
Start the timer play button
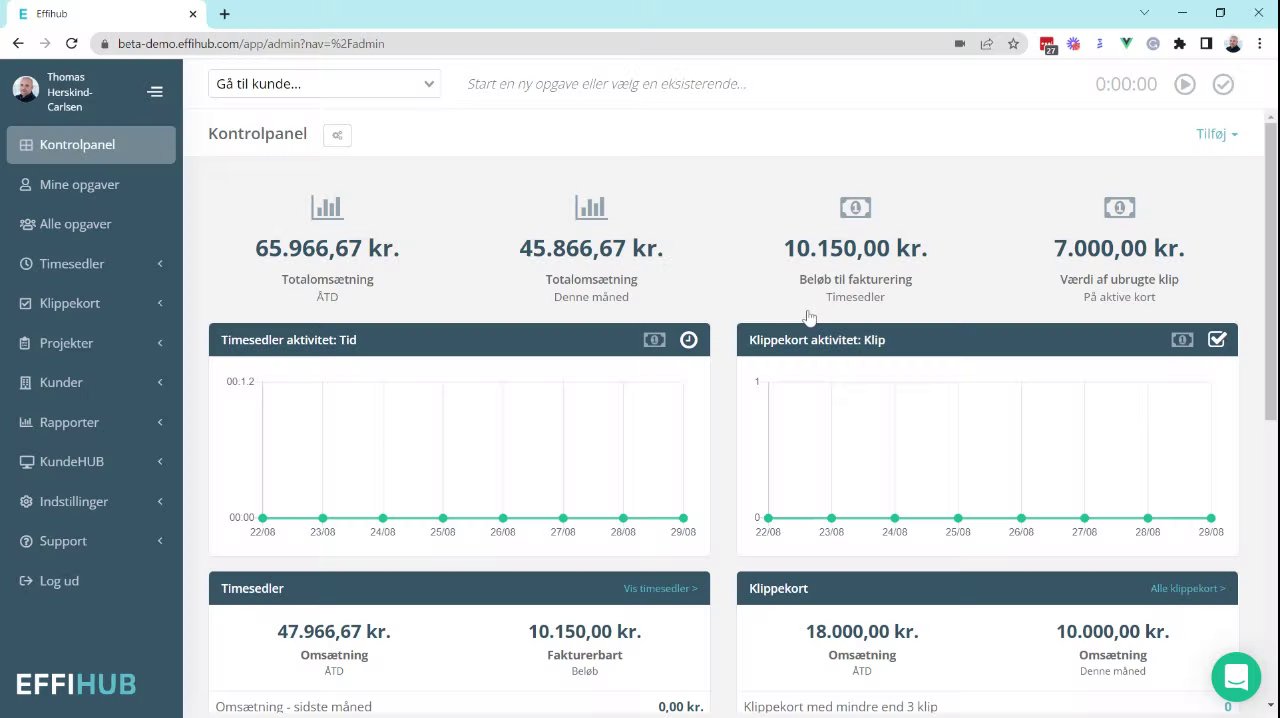[1185, 84]
